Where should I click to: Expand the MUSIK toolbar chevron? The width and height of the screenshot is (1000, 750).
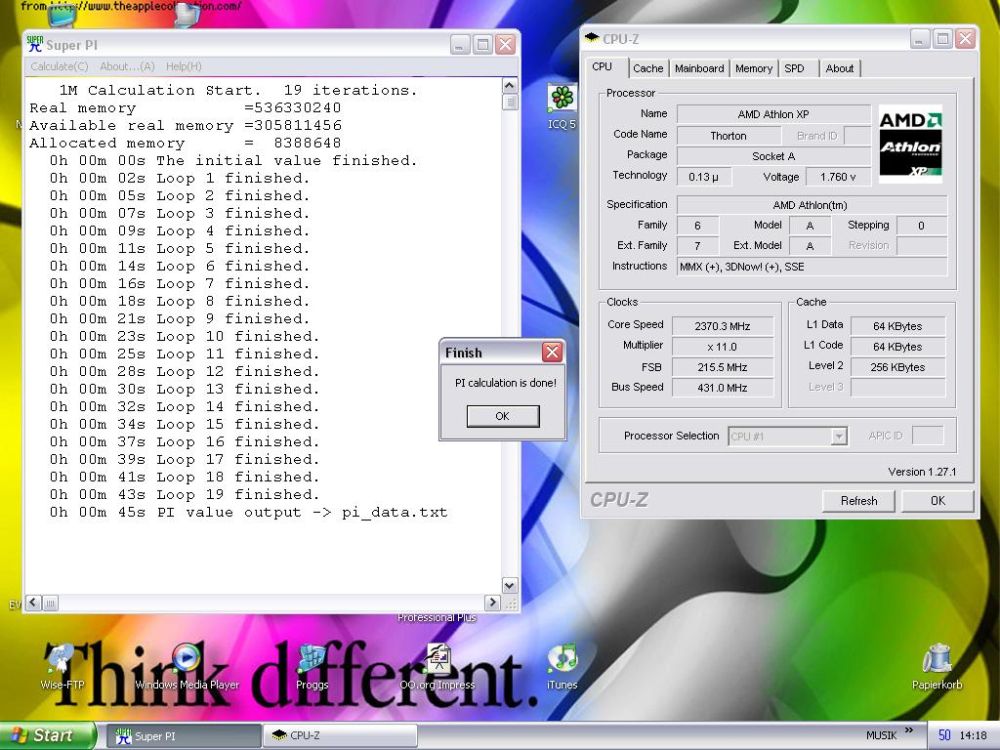pos(909,731)
